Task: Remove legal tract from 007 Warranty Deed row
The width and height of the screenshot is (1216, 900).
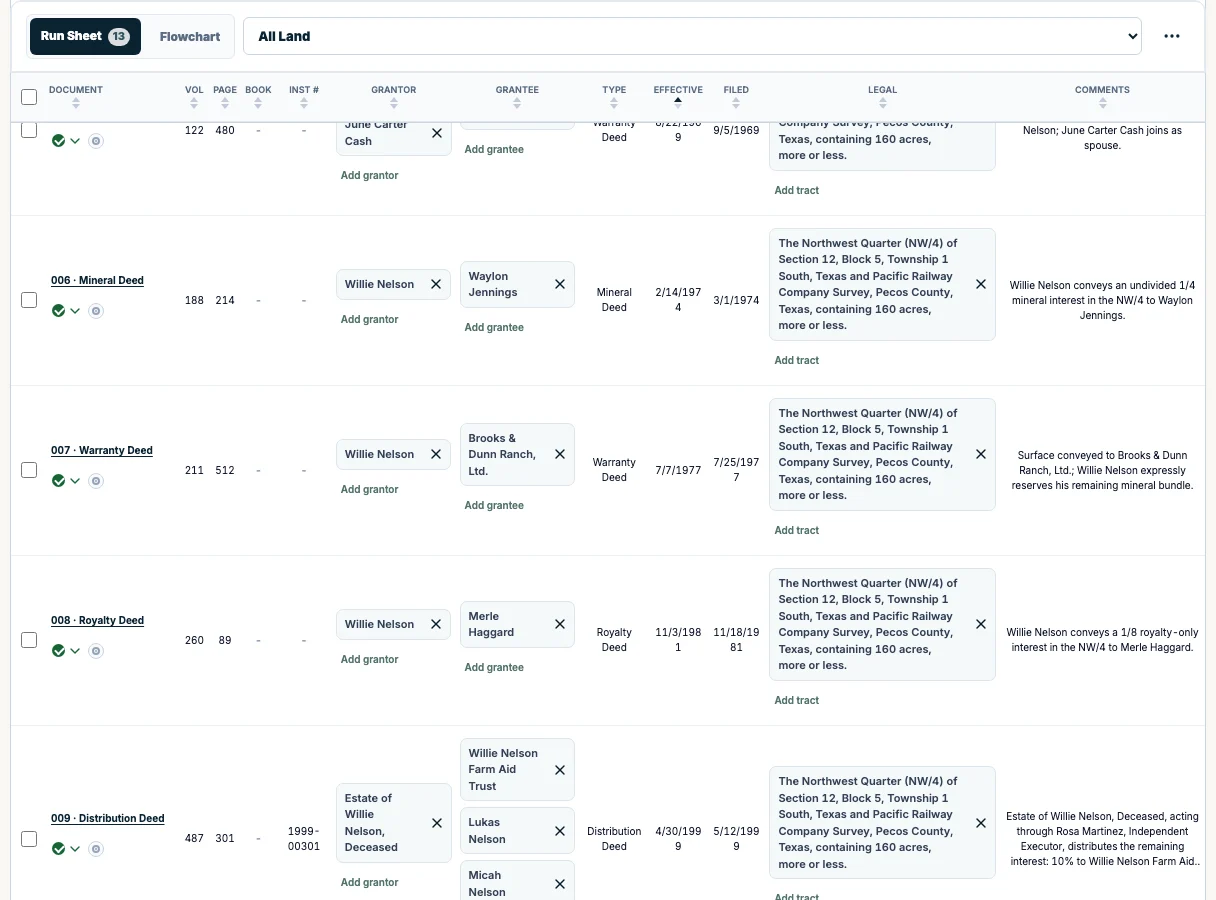Action: click(981, 454)
